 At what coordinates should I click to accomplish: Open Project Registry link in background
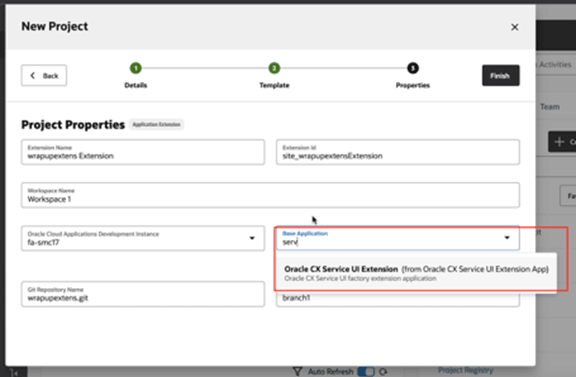[x=465, y=370]
